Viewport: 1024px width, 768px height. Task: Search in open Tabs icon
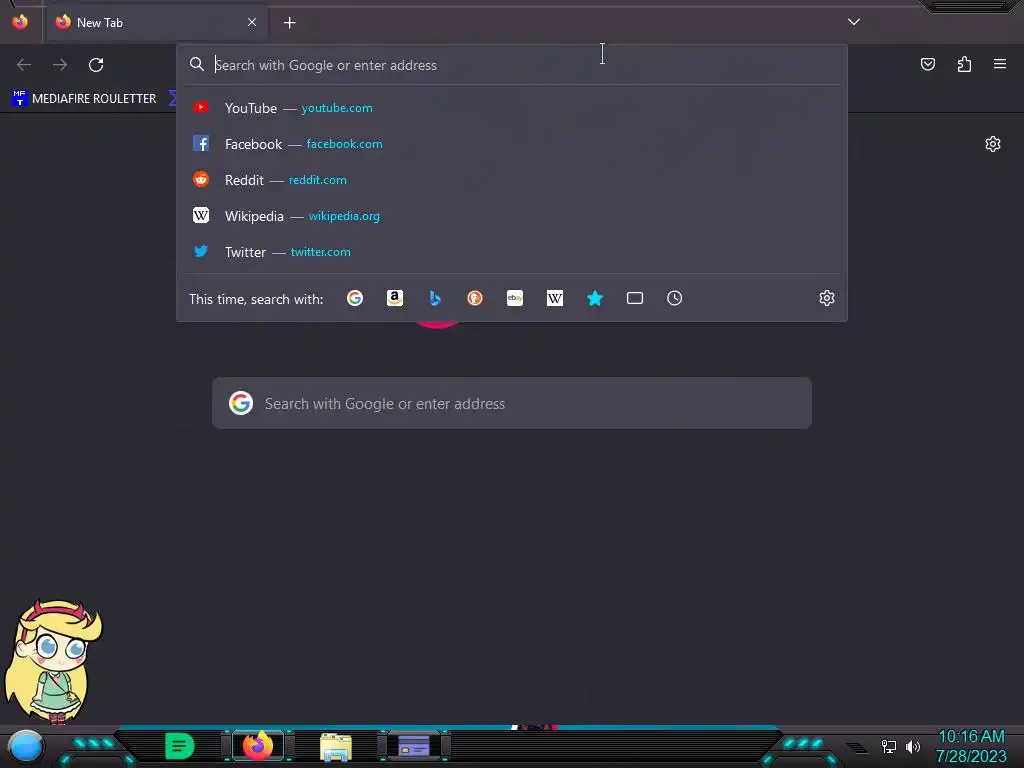tap(635, 298)
